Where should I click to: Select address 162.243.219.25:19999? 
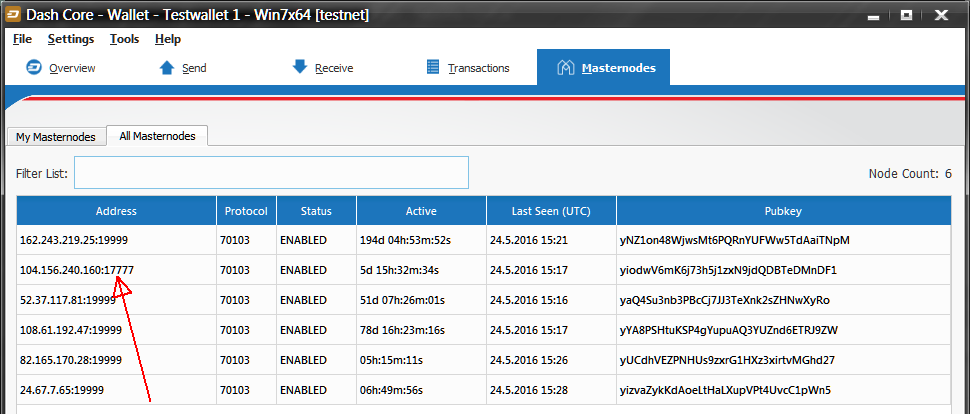tap(74, 240)
